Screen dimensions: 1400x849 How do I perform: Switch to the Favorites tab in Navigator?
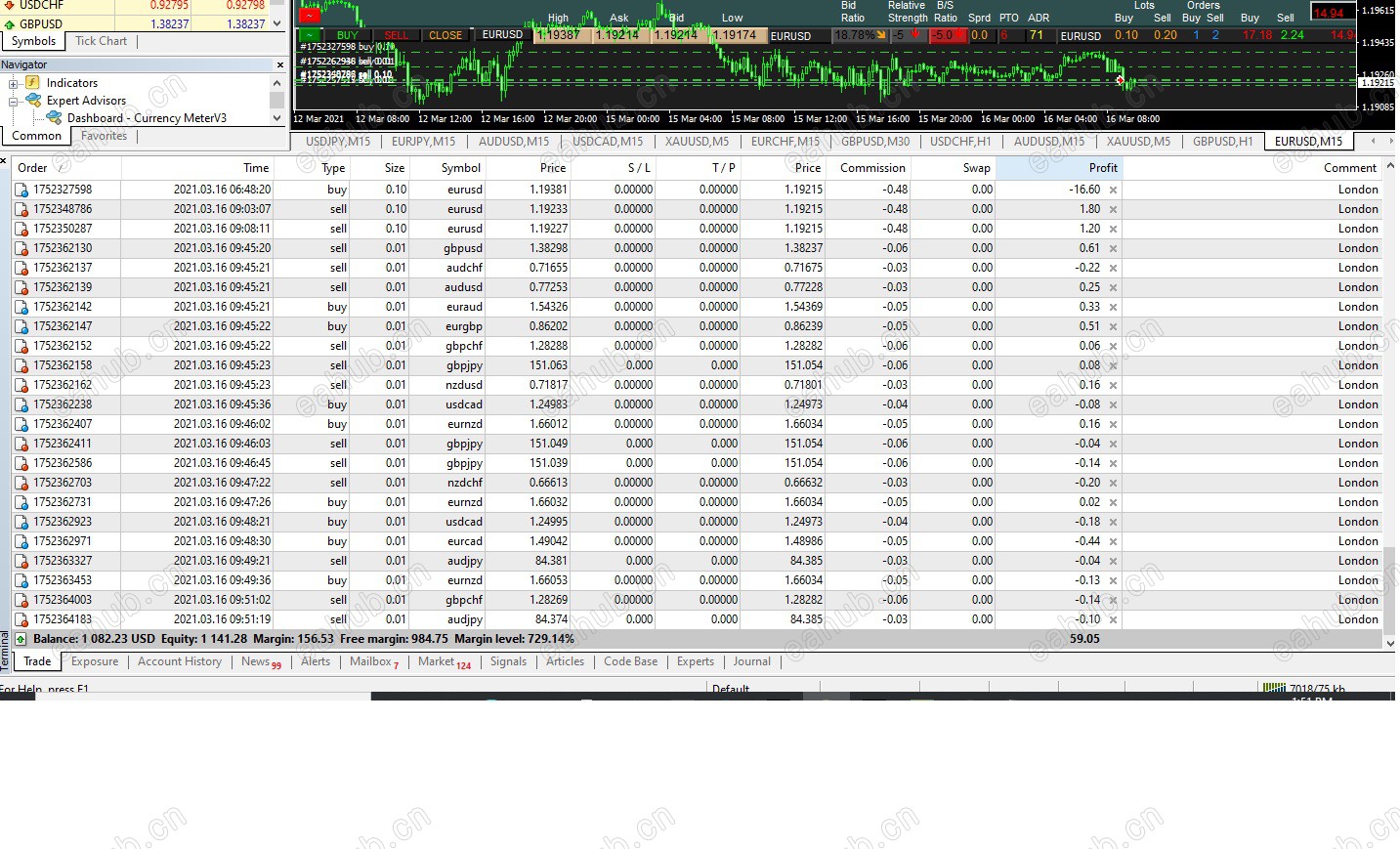(104, 136)
